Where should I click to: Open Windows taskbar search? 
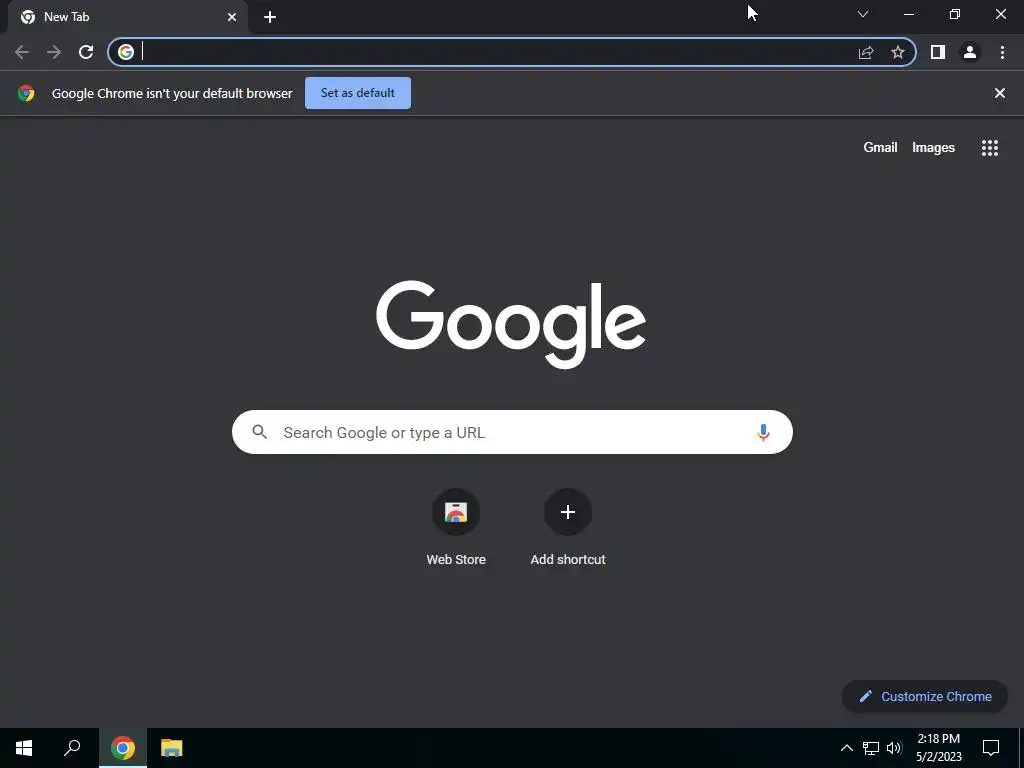72,748
